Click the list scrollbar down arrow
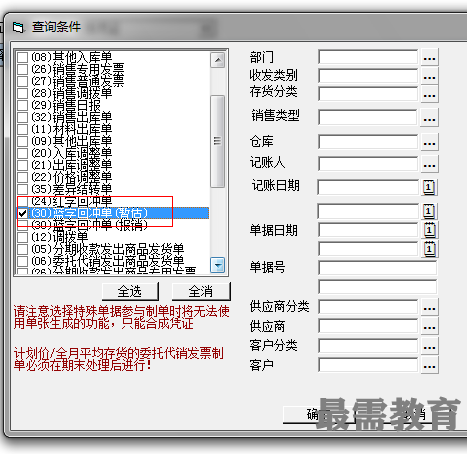 (x=218, y=265)
